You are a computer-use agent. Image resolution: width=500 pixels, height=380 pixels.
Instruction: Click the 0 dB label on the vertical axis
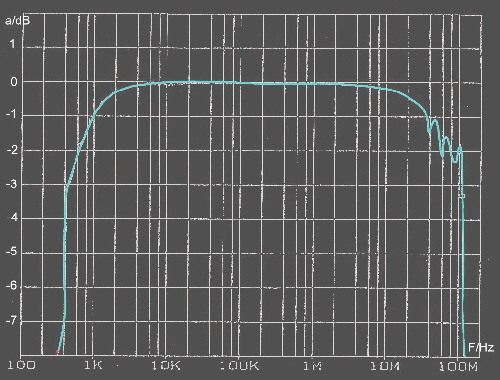click(x=14, y=82)
